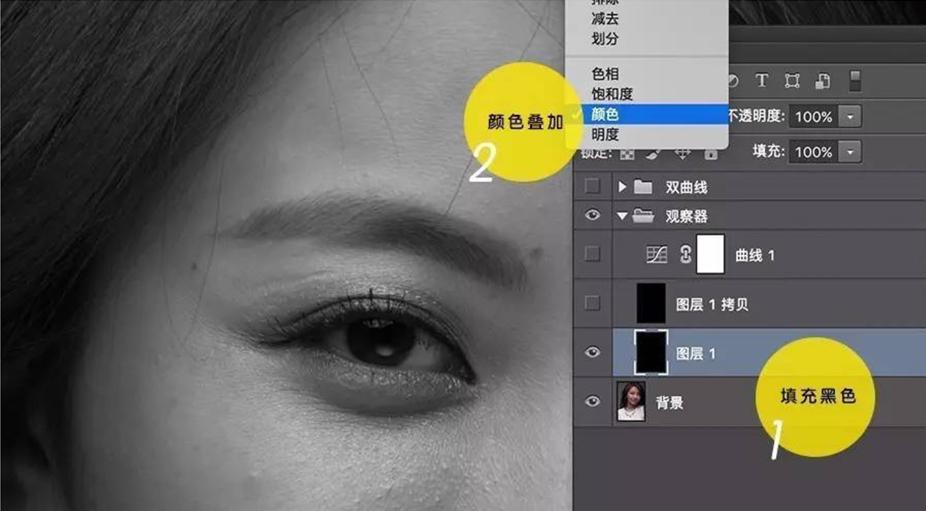
Task: Select the 曲线 1 white mask thumbnail
Action: click(710, 254)
